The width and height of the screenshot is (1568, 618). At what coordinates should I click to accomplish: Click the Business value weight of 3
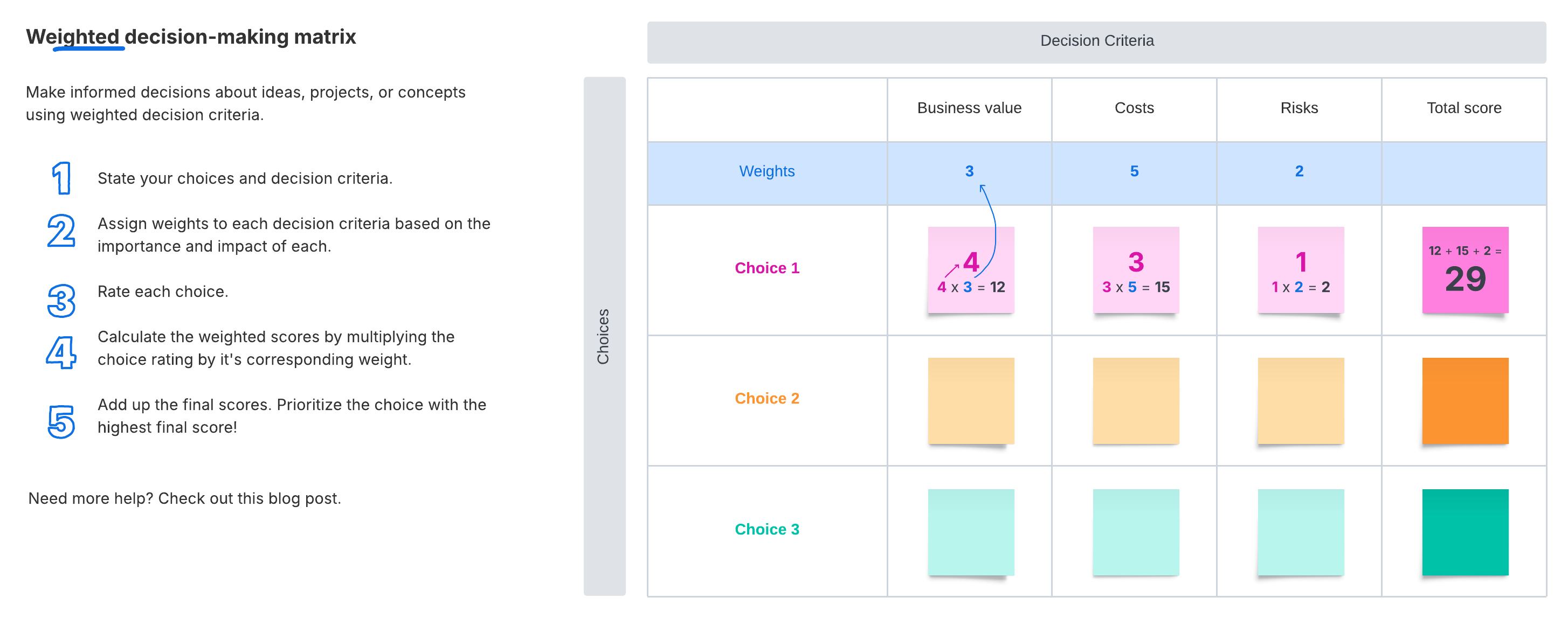[969, 171]
